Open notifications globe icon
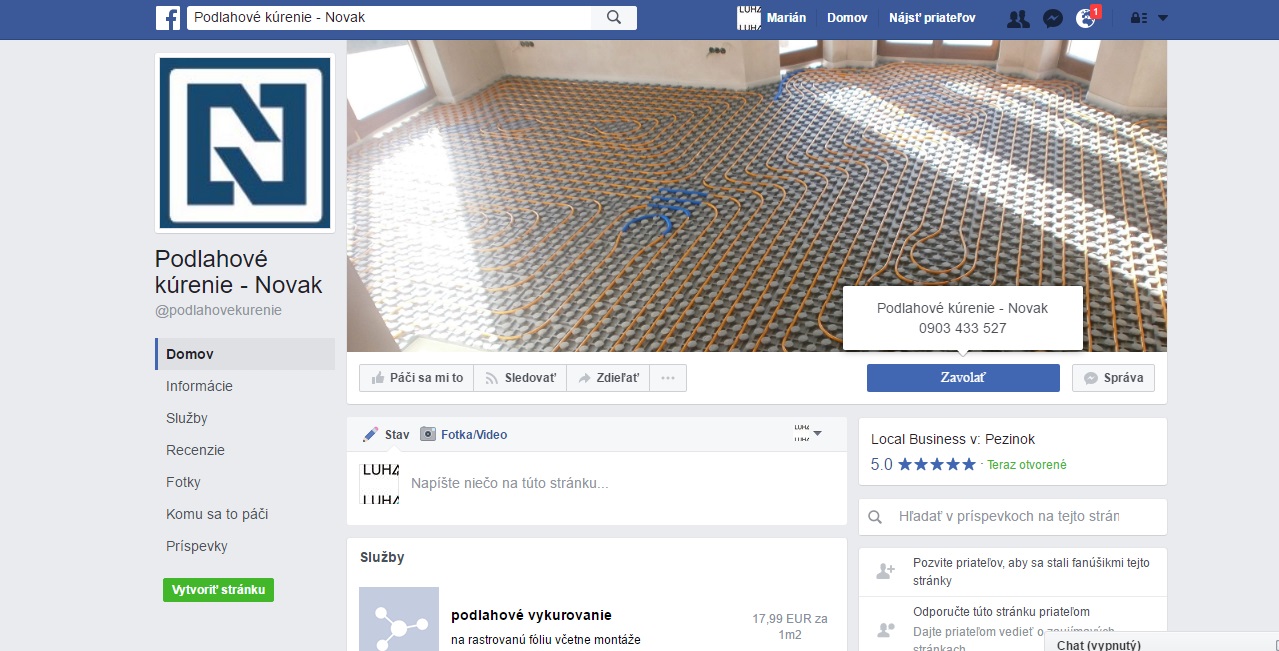The image size is (1279, 651). [1085, 18]
